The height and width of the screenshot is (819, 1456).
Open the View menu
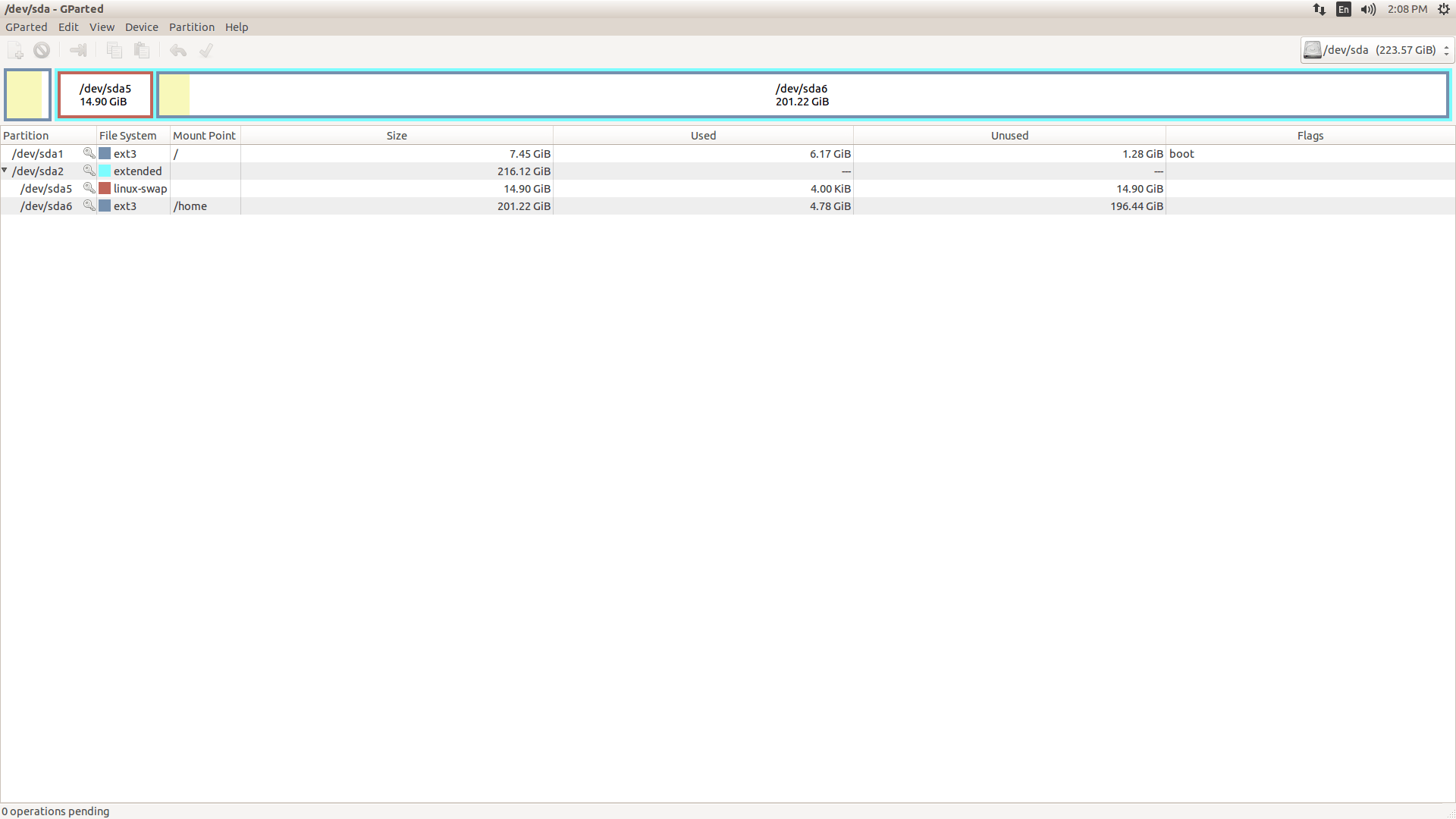click(x=102, y=27)
